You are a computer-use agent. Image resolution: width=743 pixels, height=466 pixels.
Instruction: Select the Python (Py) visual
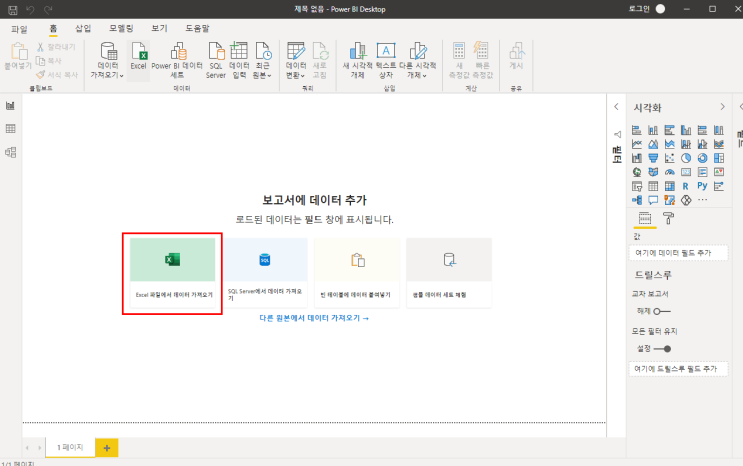tap(702, 186)
